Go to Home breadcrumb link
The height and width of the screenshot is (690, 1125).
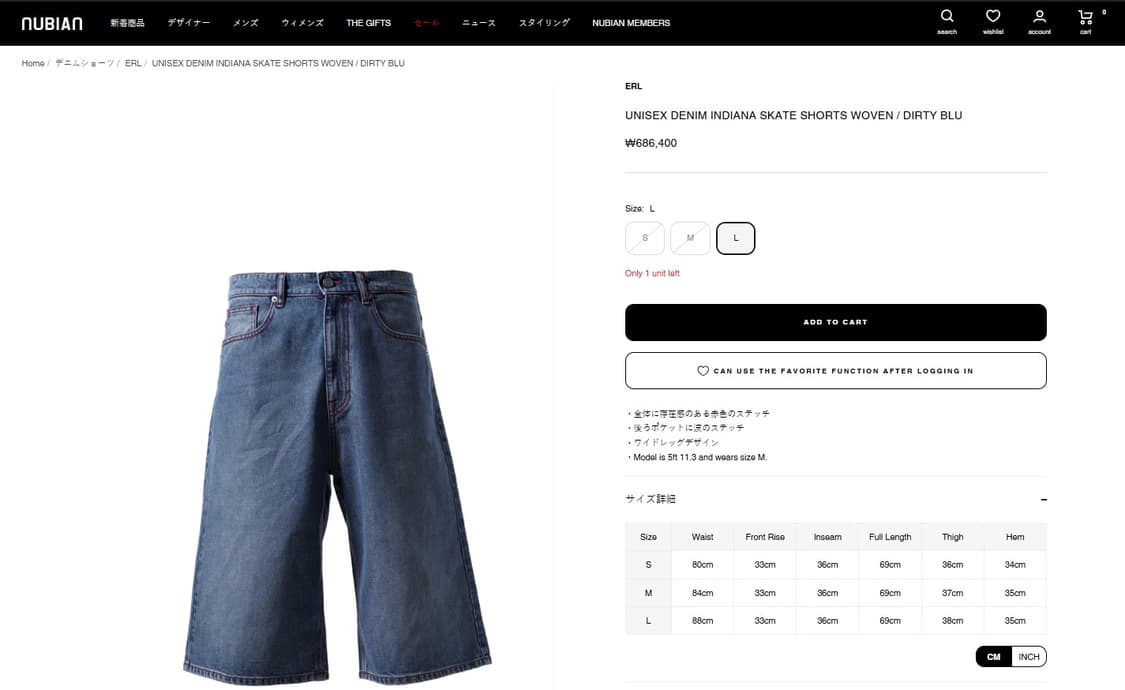point(32,63)
